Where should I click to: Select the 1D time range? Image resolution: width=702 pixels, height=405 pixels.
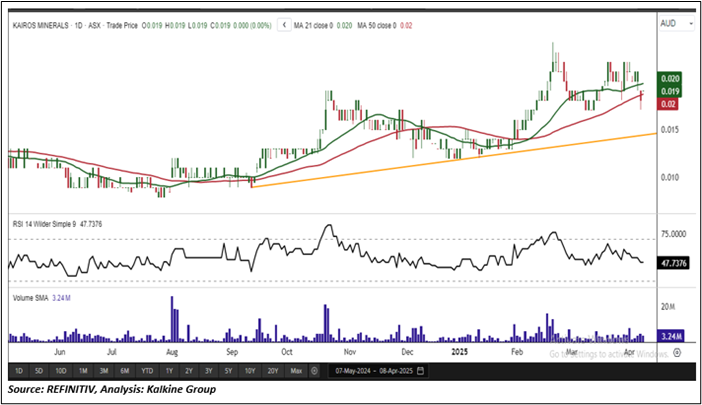[x=19, y=371]
